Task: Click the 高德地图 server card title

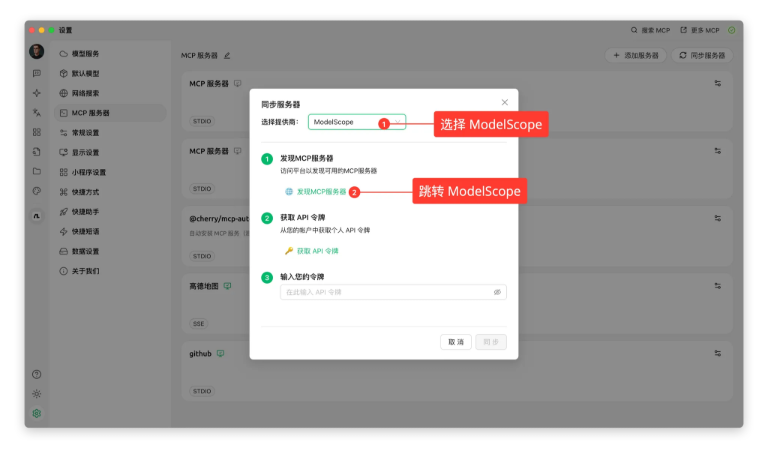Action: pyautogui.click(x=204, y=286)
